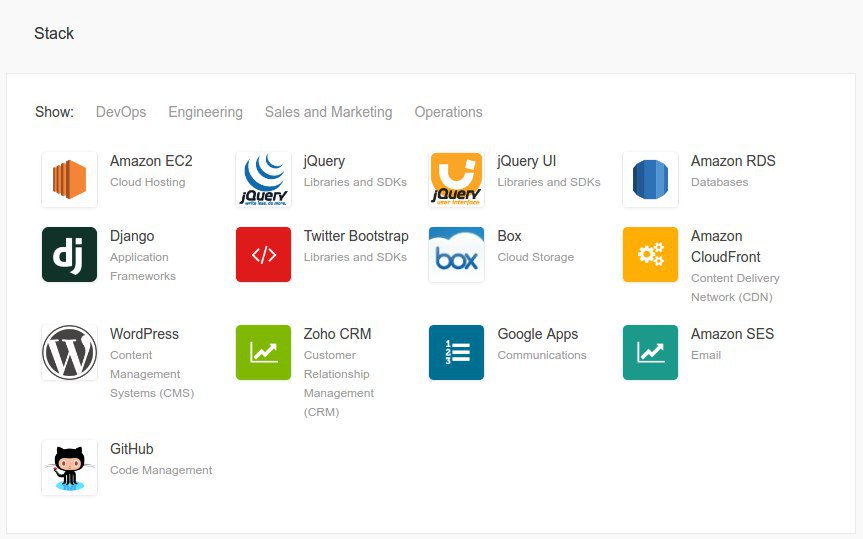Click the Twitter Bootstrap red code icon
863x539 pixels.
click(x=263, y=254)
